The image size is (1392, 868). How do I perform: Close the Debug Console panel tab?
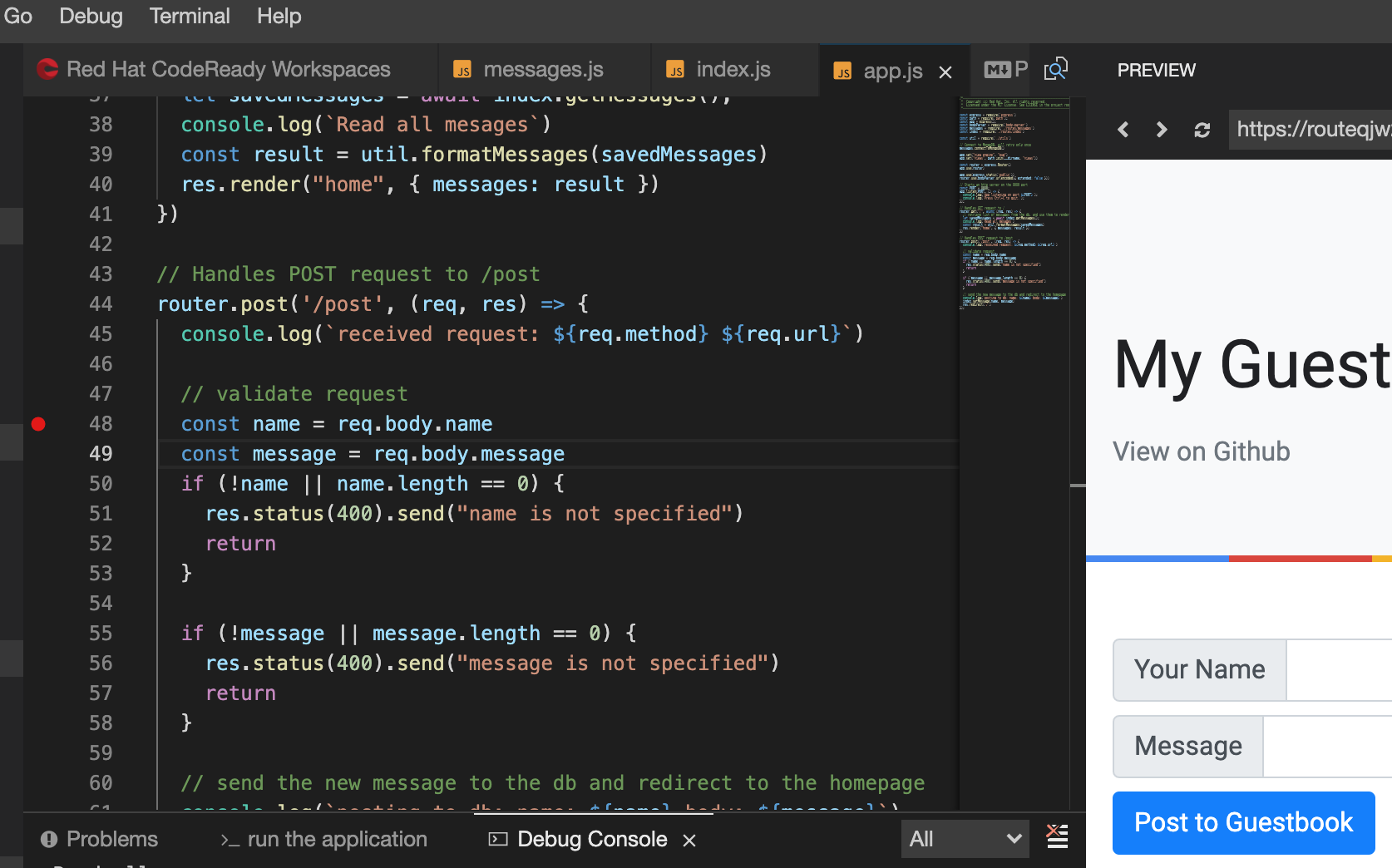[x=689, y=841]
